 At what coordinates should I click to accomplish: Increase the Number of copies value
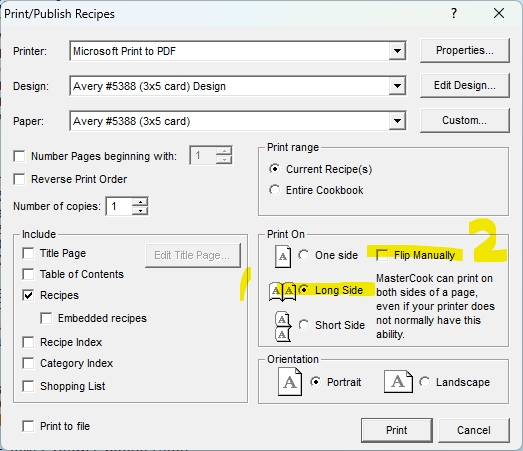click(140, 202)
